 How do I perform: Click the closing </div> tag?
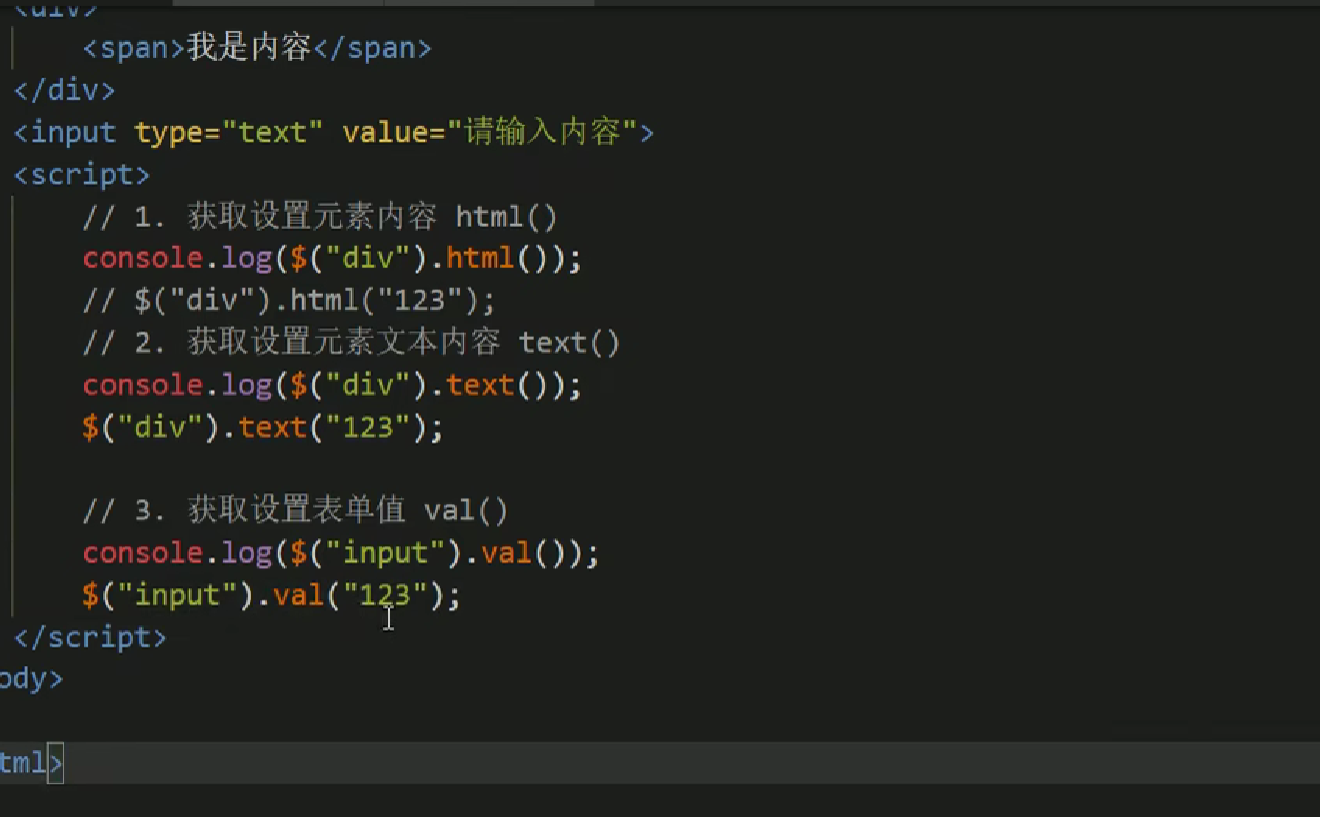click(x=65, y=90)
